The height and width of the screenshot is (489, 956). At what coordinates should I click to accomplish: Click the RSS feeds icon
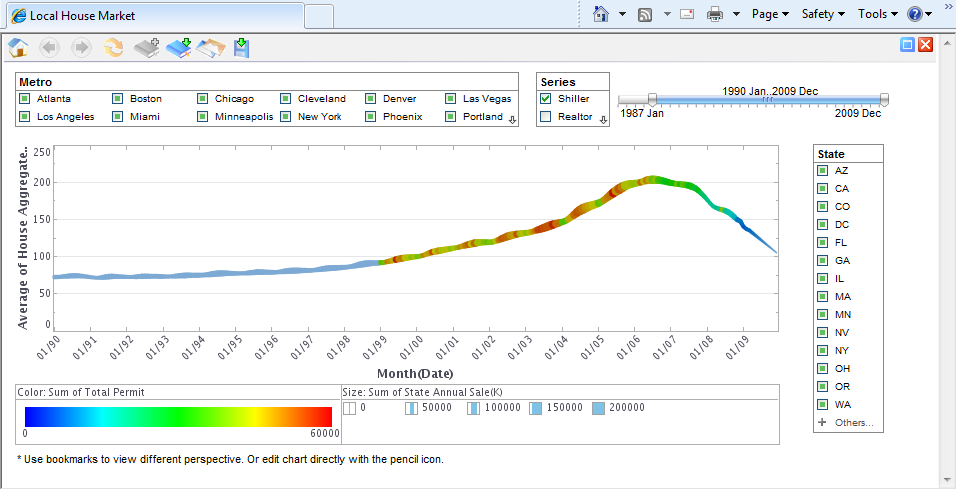point(645,14)
